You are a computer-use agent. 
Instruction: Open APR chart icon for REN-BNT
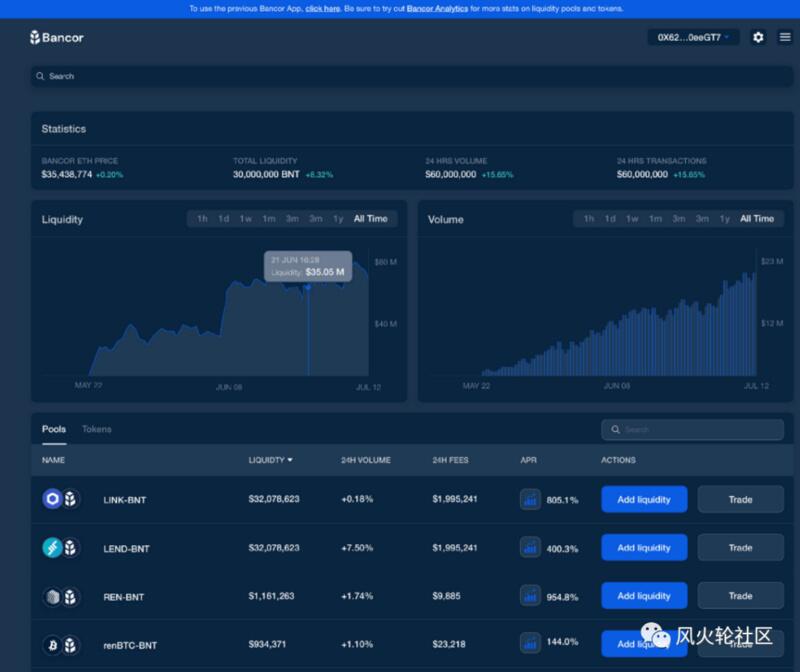tap(530, 595)
